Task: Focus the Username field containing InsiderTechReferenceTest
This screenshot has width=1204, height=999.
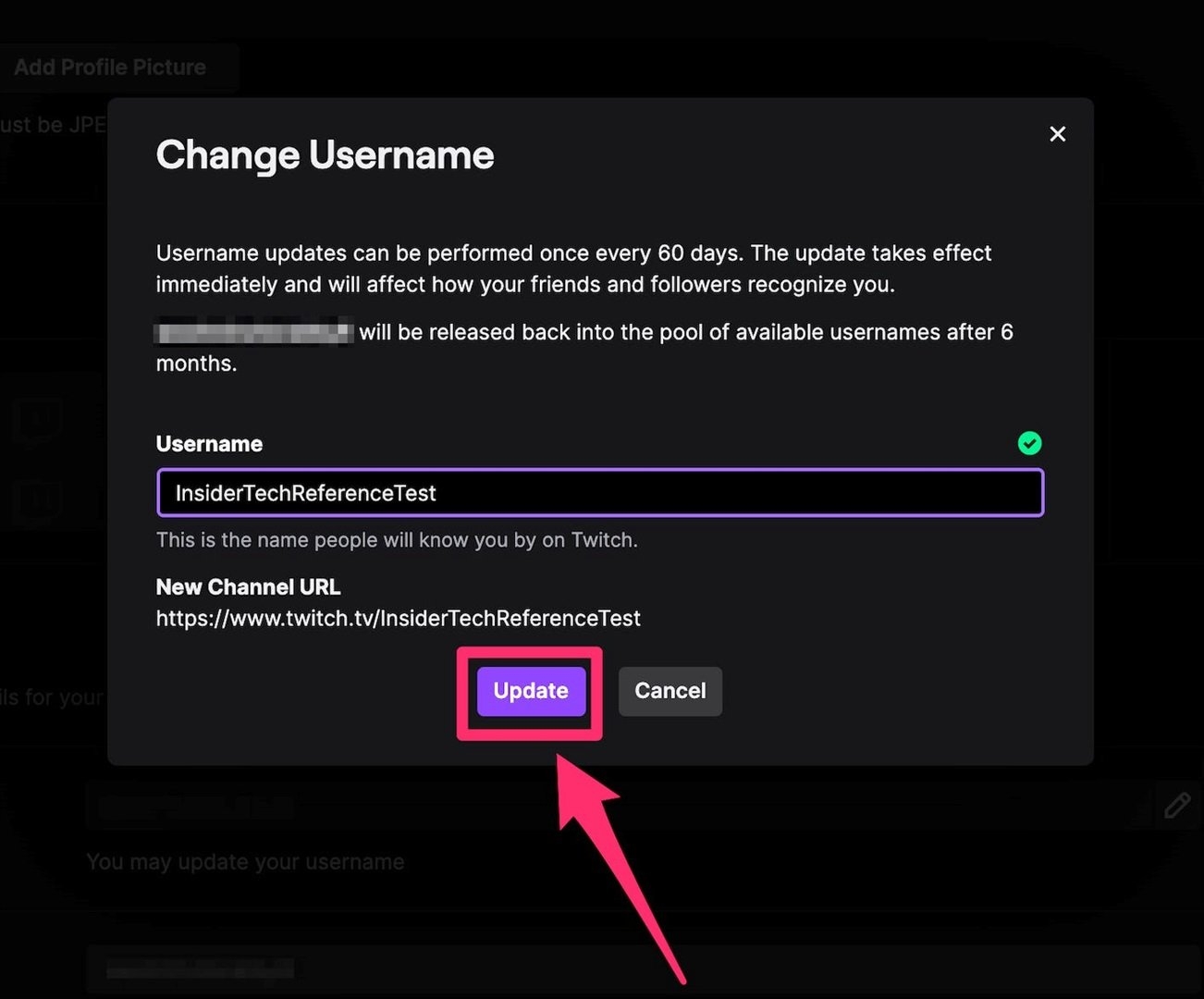Action: (599, 493)
